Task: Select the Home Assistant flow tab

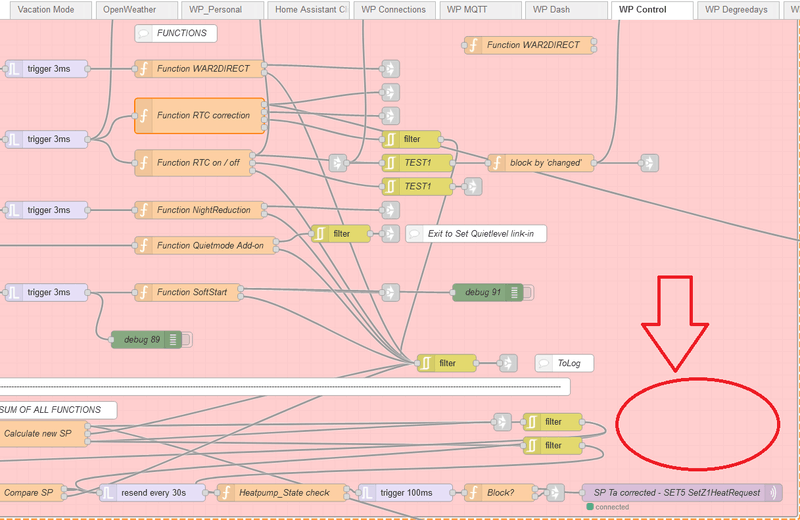Action: [x=311, y=10]
